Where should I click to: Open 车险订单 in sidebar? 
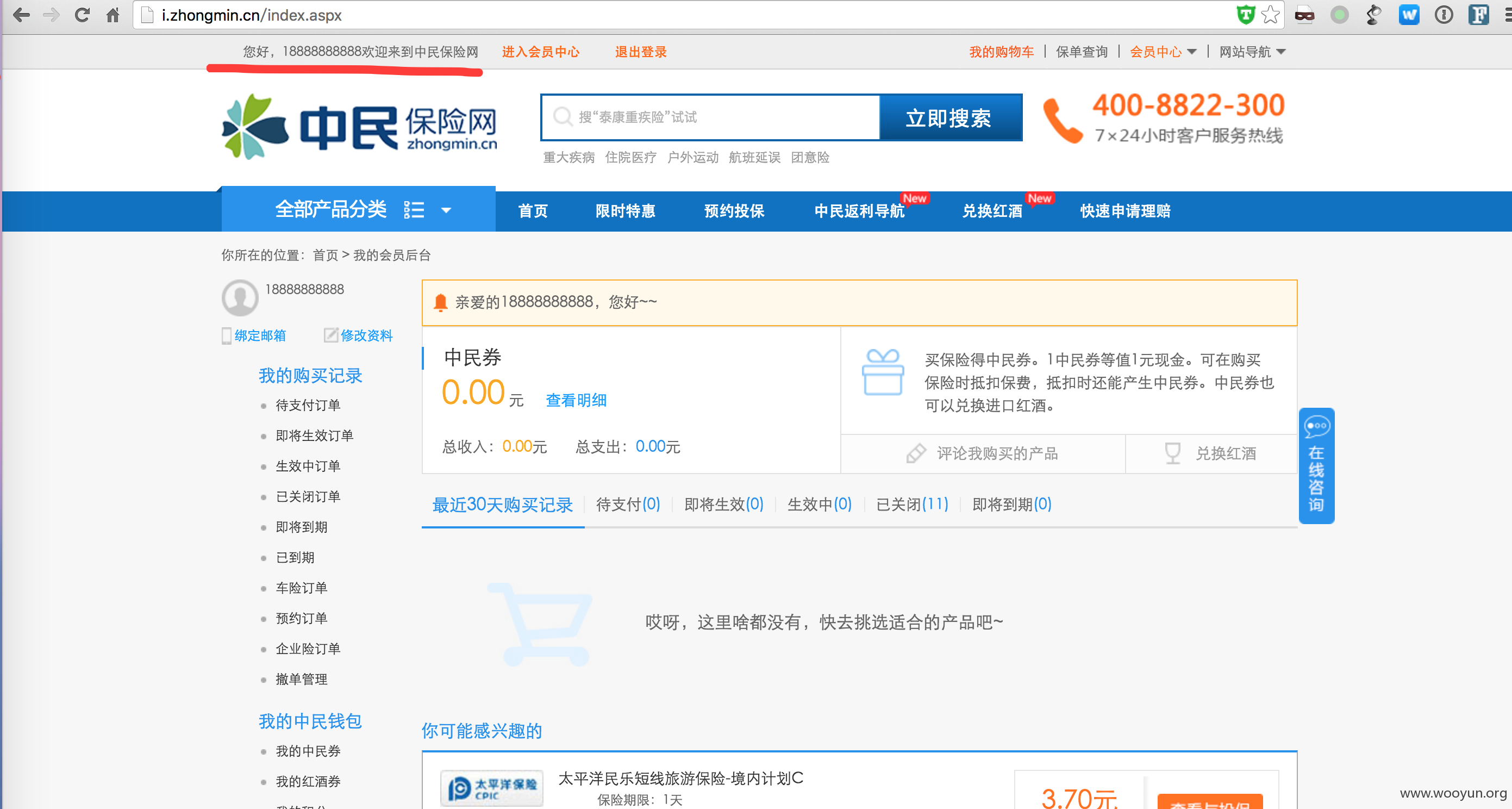tap(302, 588)
